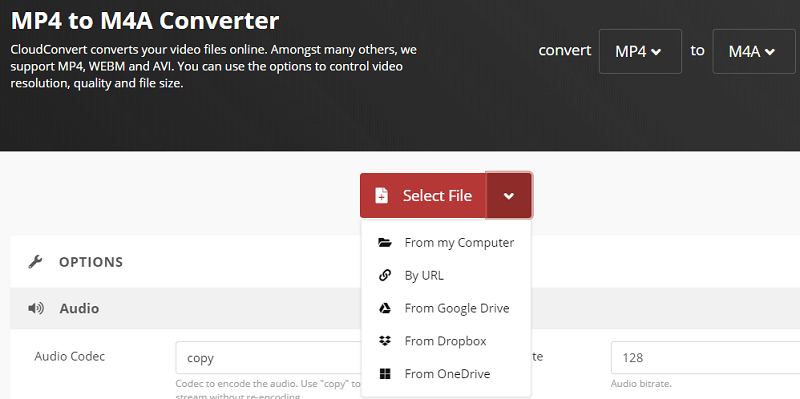Screen dimensions: 800x399
Task: Open the M4A target format dropdown
Action: (754, 52)
